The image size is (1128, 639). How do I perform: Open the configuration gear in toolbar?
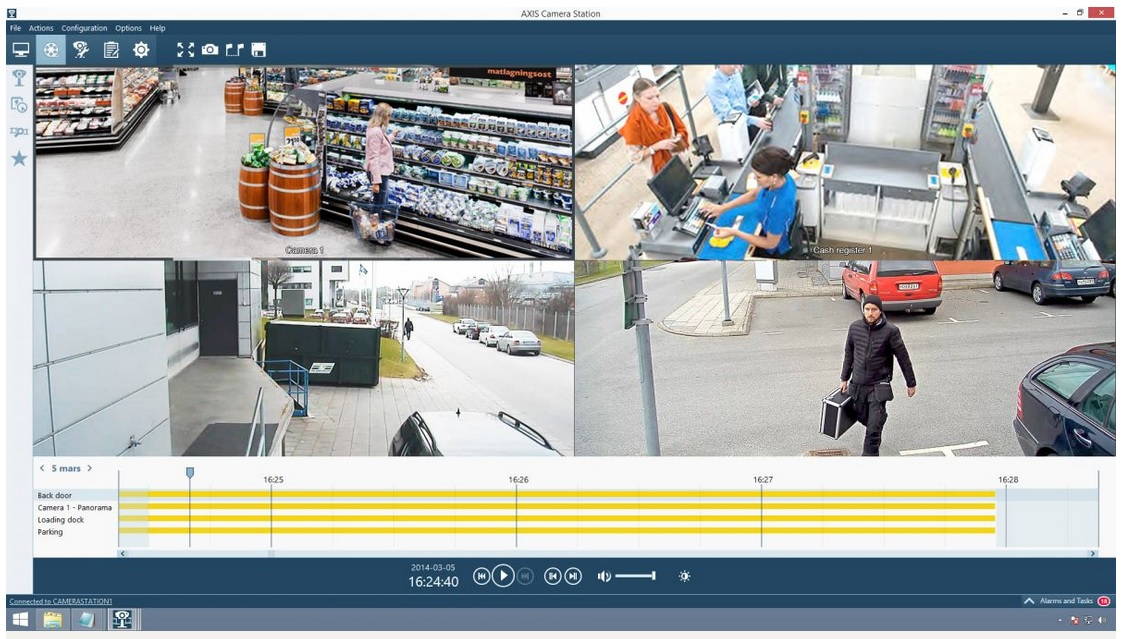(x=141, y=49)
